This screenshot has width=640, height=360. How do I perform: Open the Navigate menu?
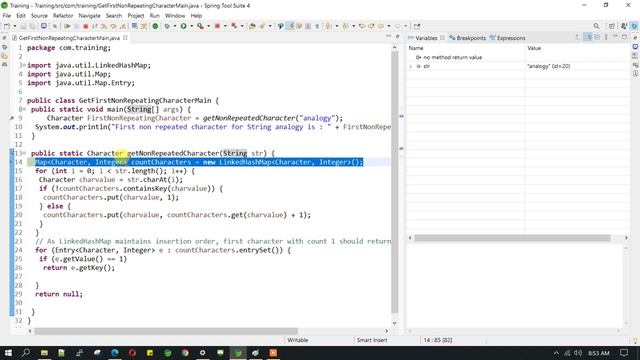click(89, 16)
